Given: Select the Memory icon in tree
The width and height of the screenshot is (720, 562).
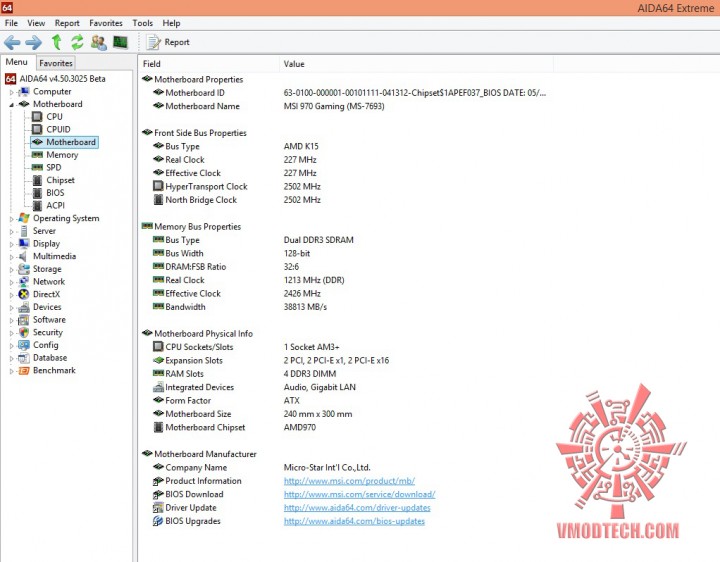Looking at the screenshot, I should (x=37, y=155).
